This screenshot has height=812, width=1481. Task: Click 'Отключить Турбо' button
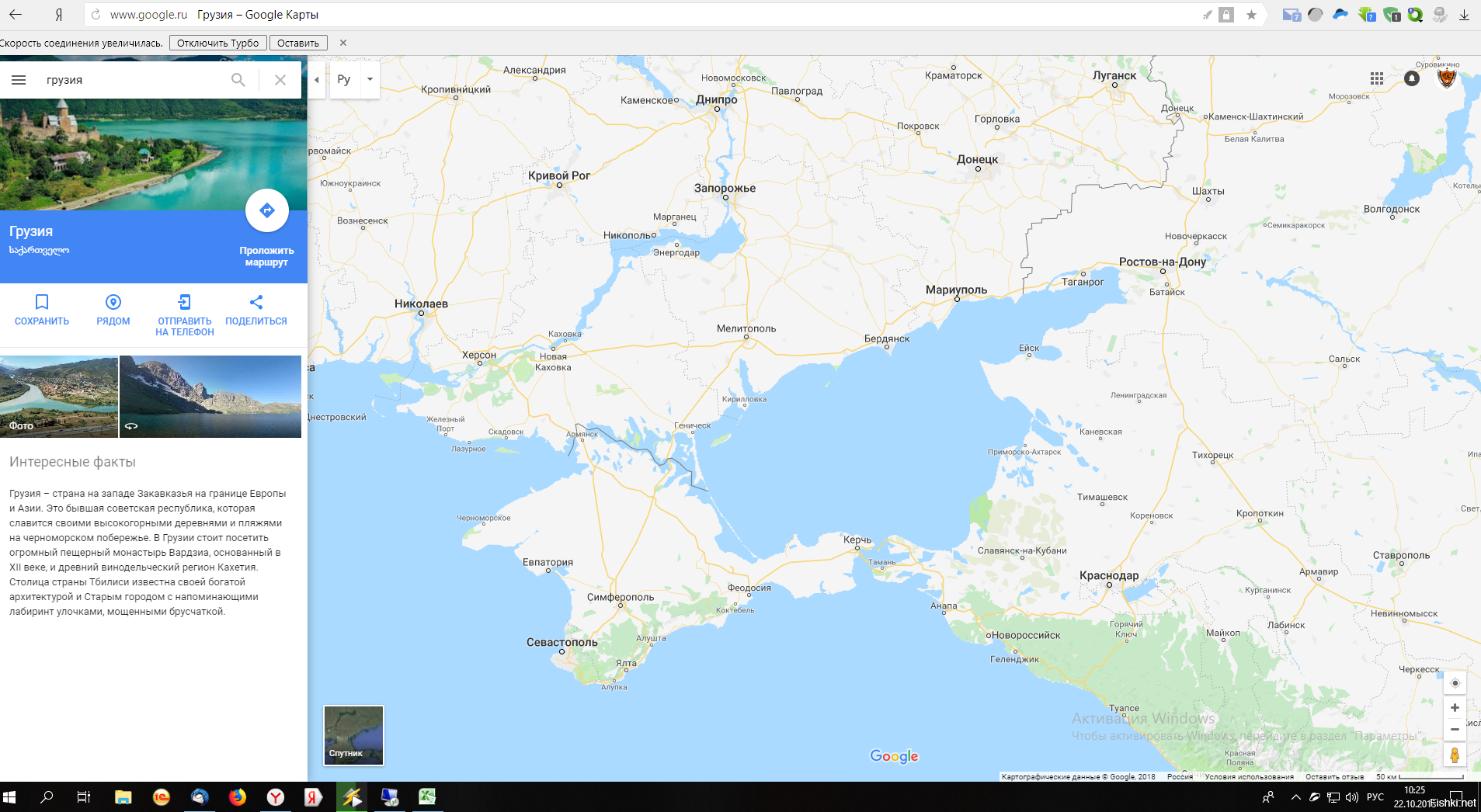[x=217, y=43]
